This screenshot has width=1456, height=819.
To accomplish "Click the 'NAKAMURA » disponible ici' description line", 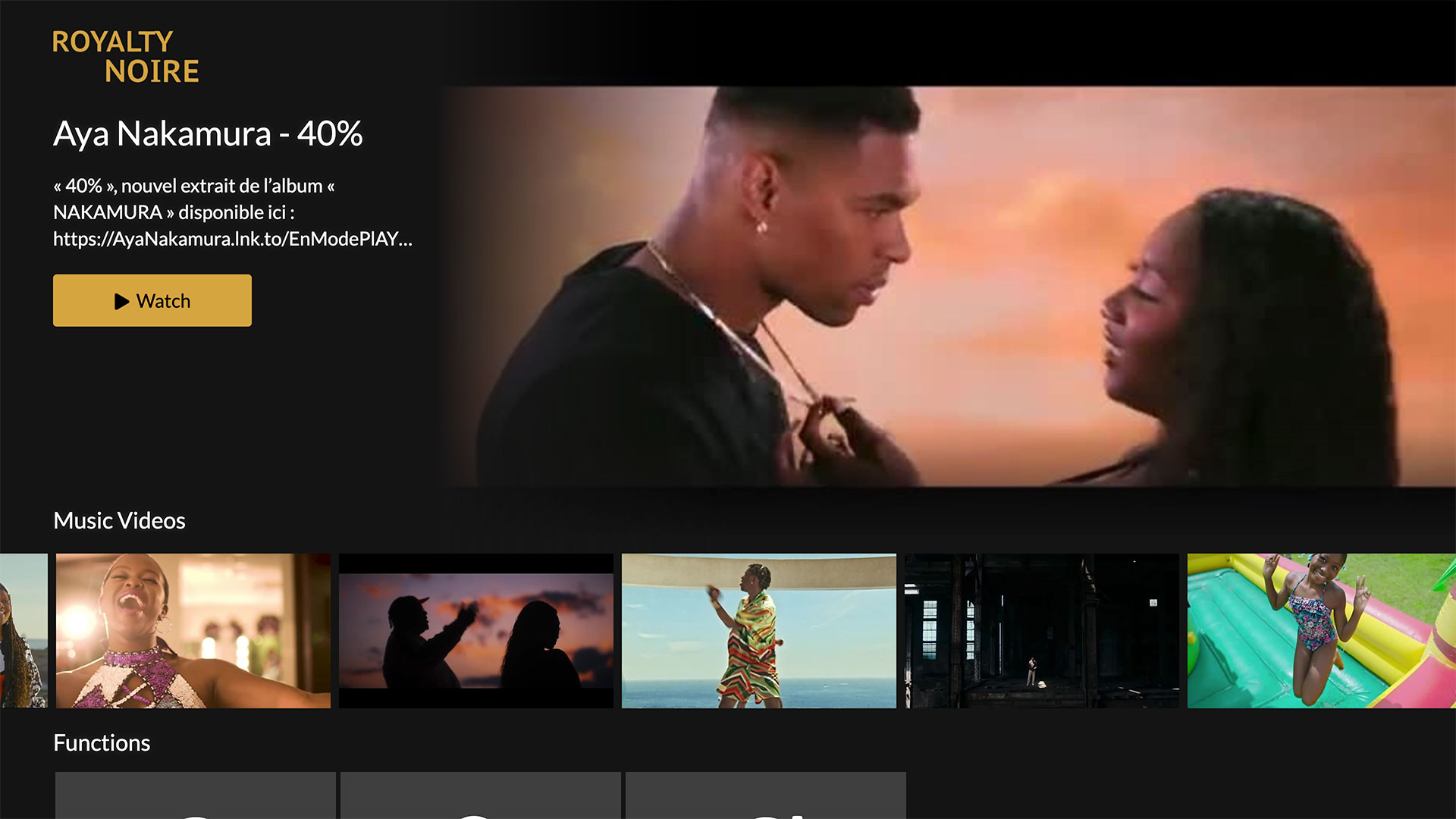I will [174, 212].
